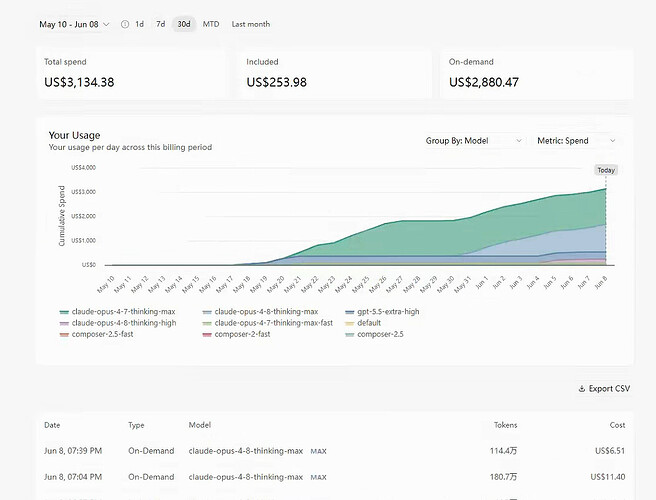
Task: Toggle claude-opus-4-8-thinking-max legend item
Action: click(x=260, y=312)
